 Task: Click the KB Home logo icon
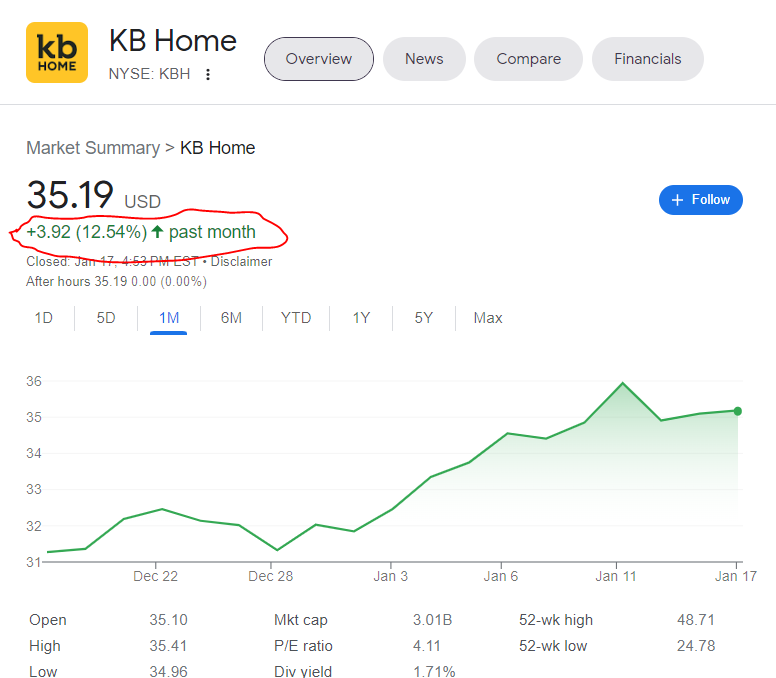point(57,52)
